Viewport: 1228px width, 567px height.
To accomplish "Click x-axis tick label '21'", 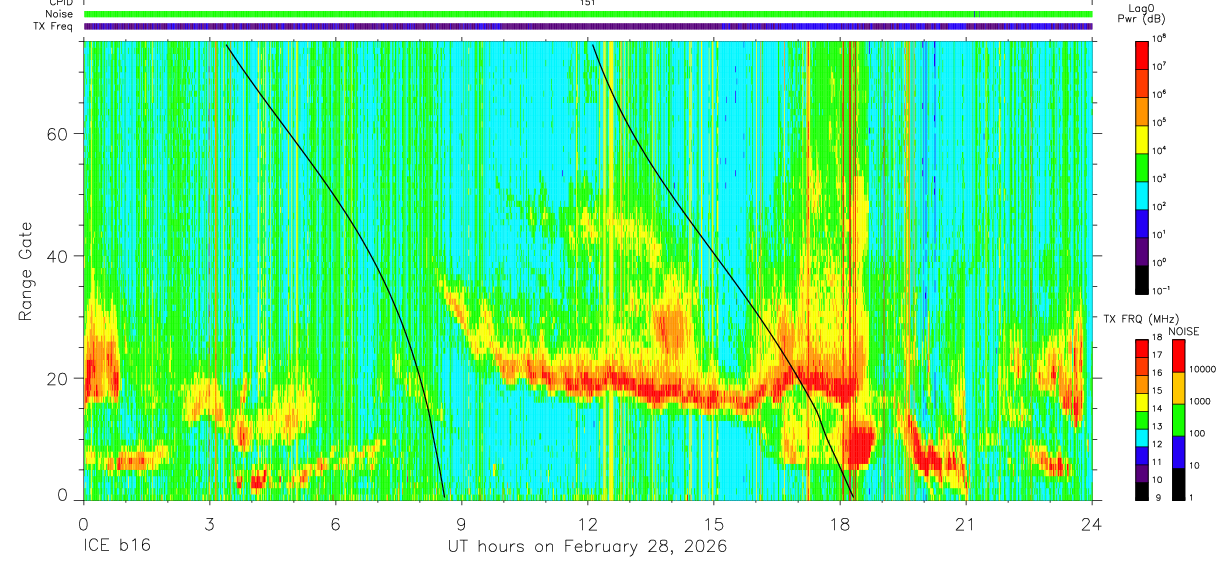I will pos(966,523).
